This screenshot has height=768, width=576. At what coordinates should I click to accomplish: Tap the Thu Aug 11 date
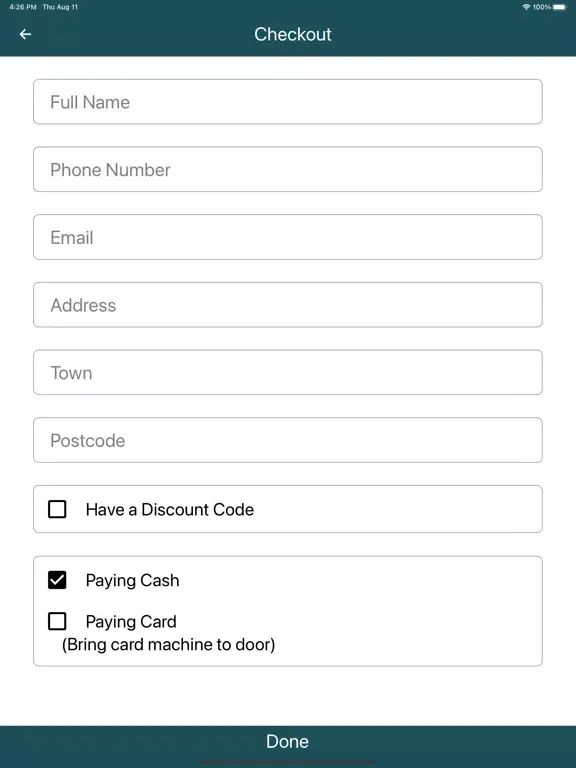tap(60, 7)
